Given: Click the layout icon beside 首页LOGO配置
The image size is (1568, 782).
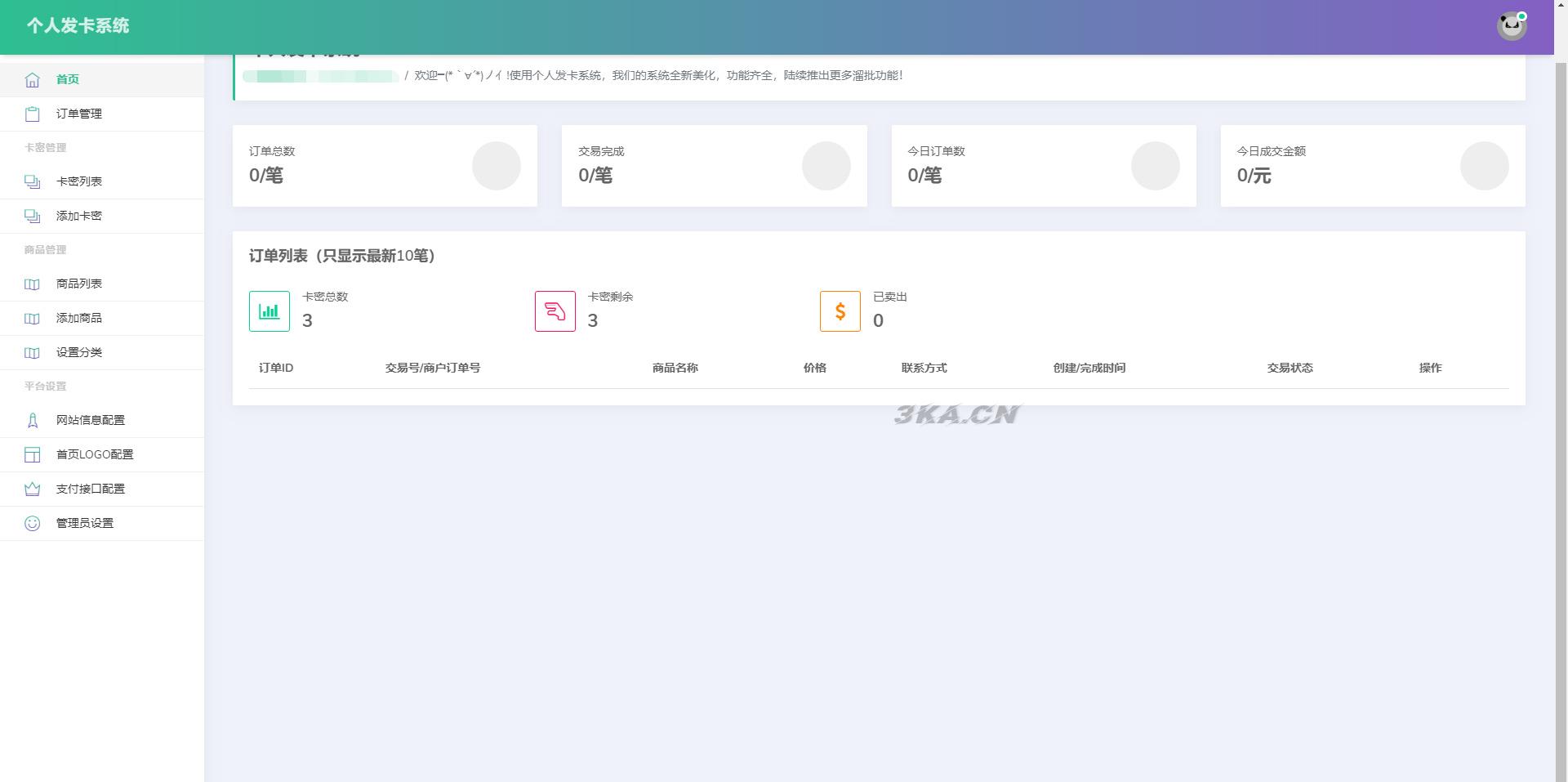Looking at the screenshot, I should pos(32,454).
